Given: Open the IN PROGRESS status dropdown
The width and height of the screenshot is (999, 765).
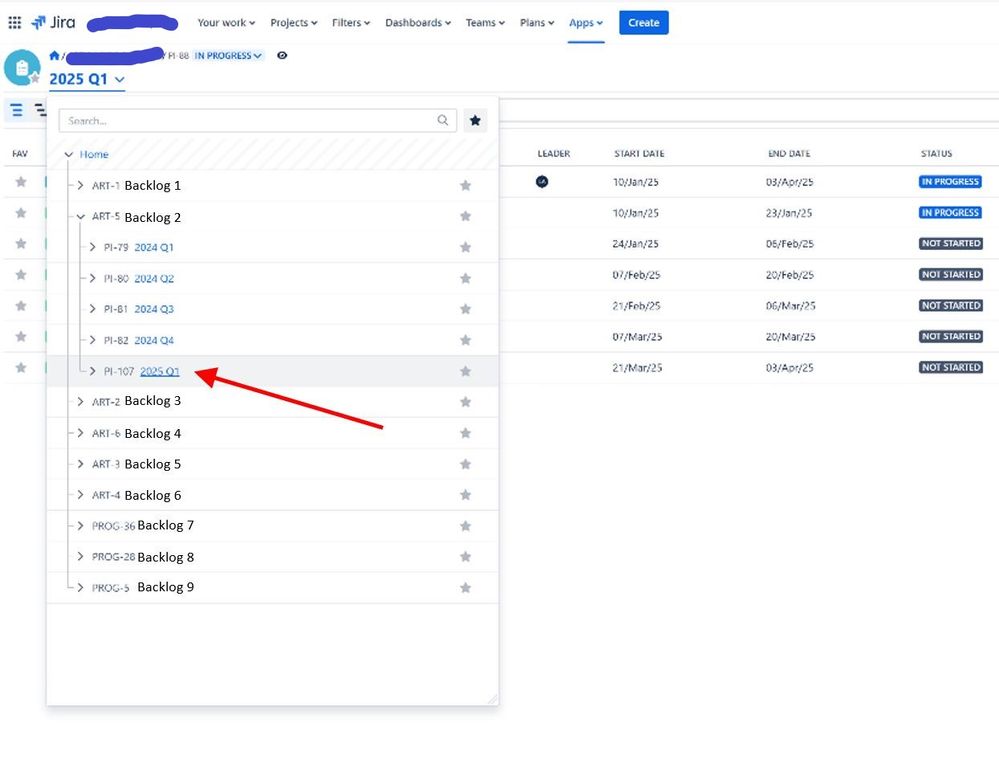Looking at the screenshot, I should tap(228, 55).
